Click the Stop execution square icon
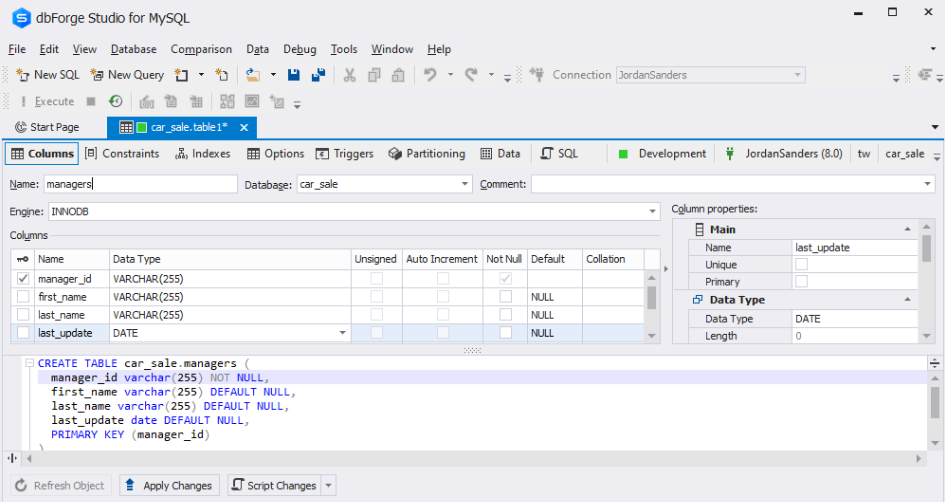The image size is (945, 502). 91,101
